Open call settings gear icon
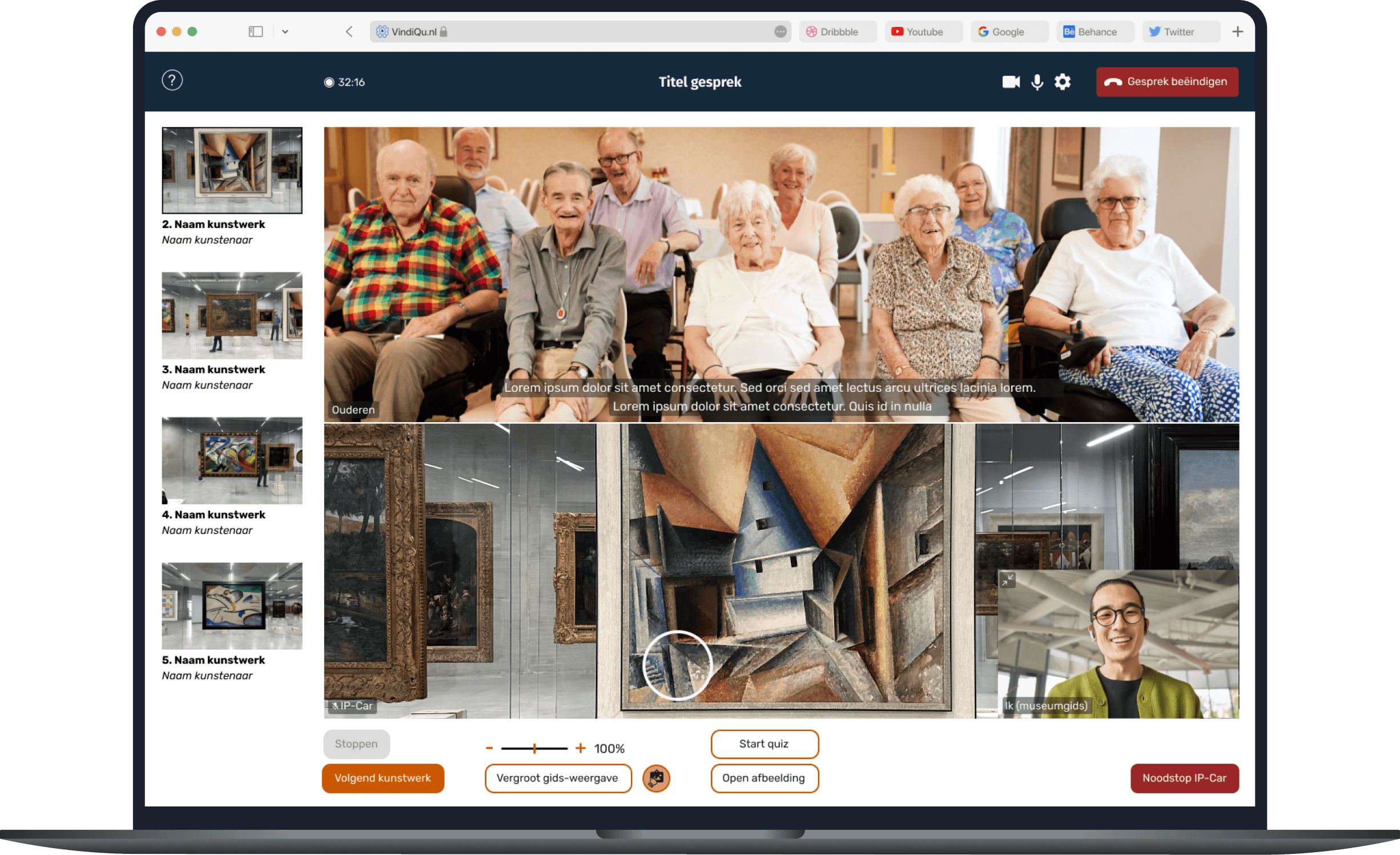This screenshot has width=1400, height=855. click(1062, 82)
